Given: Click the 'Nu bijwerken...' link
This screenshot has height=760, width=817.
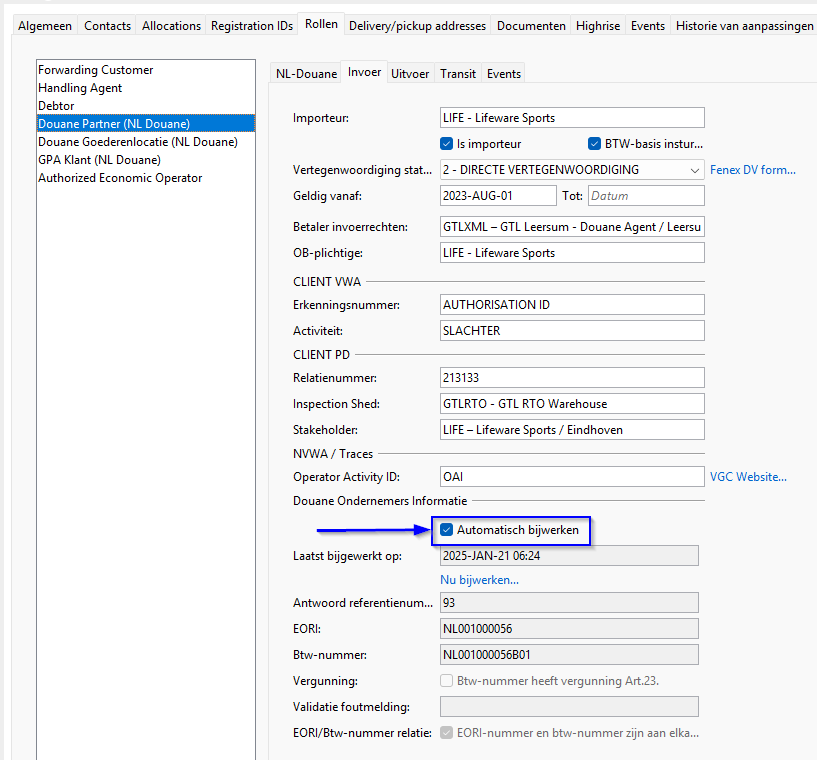Looking at the screenshot, I should click(479, 580).
